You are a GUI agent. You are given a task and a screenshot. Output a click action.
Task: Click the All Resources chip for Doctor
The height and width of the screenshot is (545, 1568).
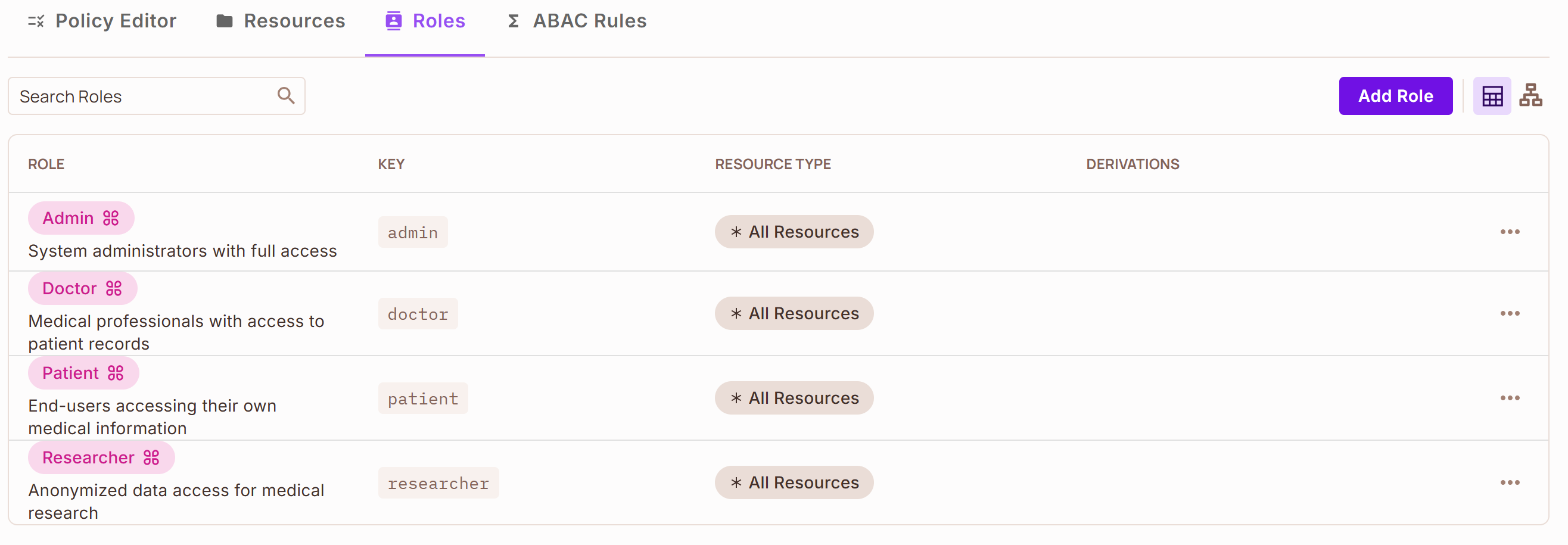coord(794,313)
